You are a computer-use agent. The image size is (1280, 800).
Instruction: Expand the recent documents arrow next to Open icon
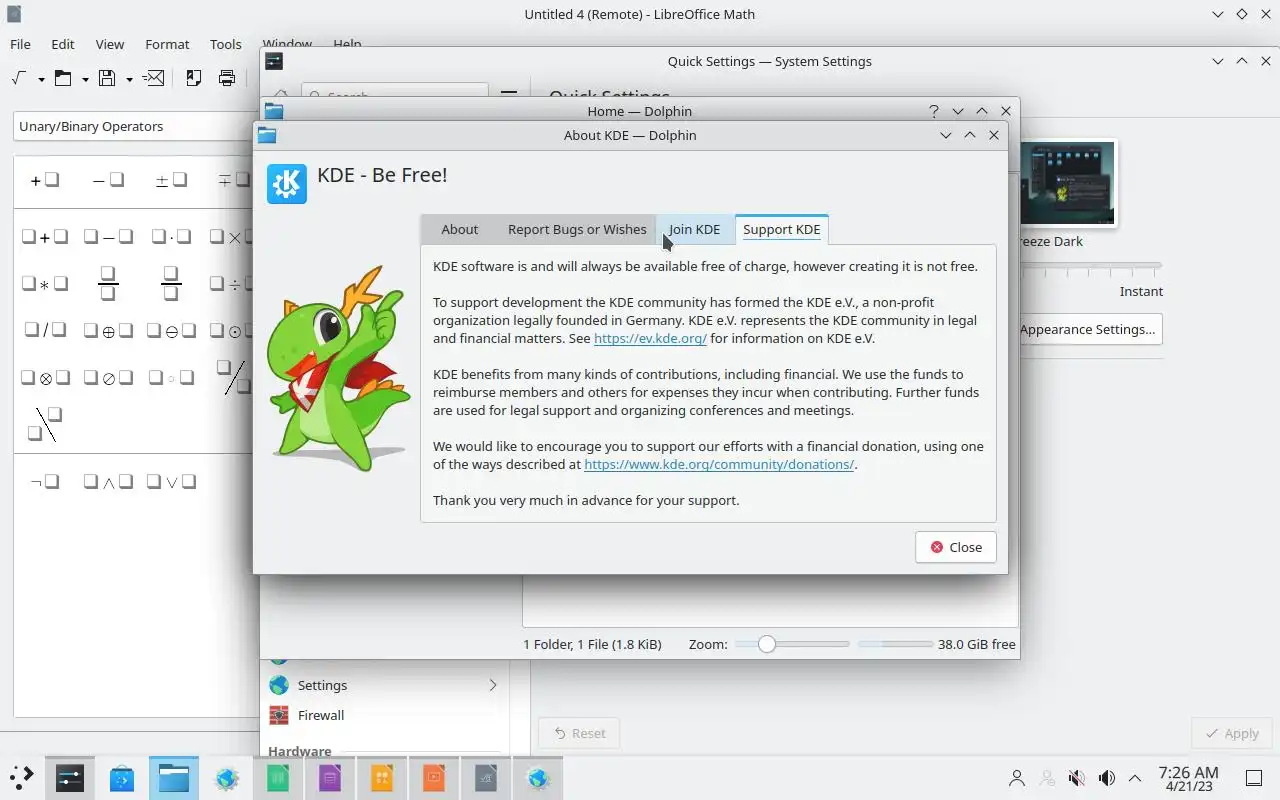click(85, 79)
